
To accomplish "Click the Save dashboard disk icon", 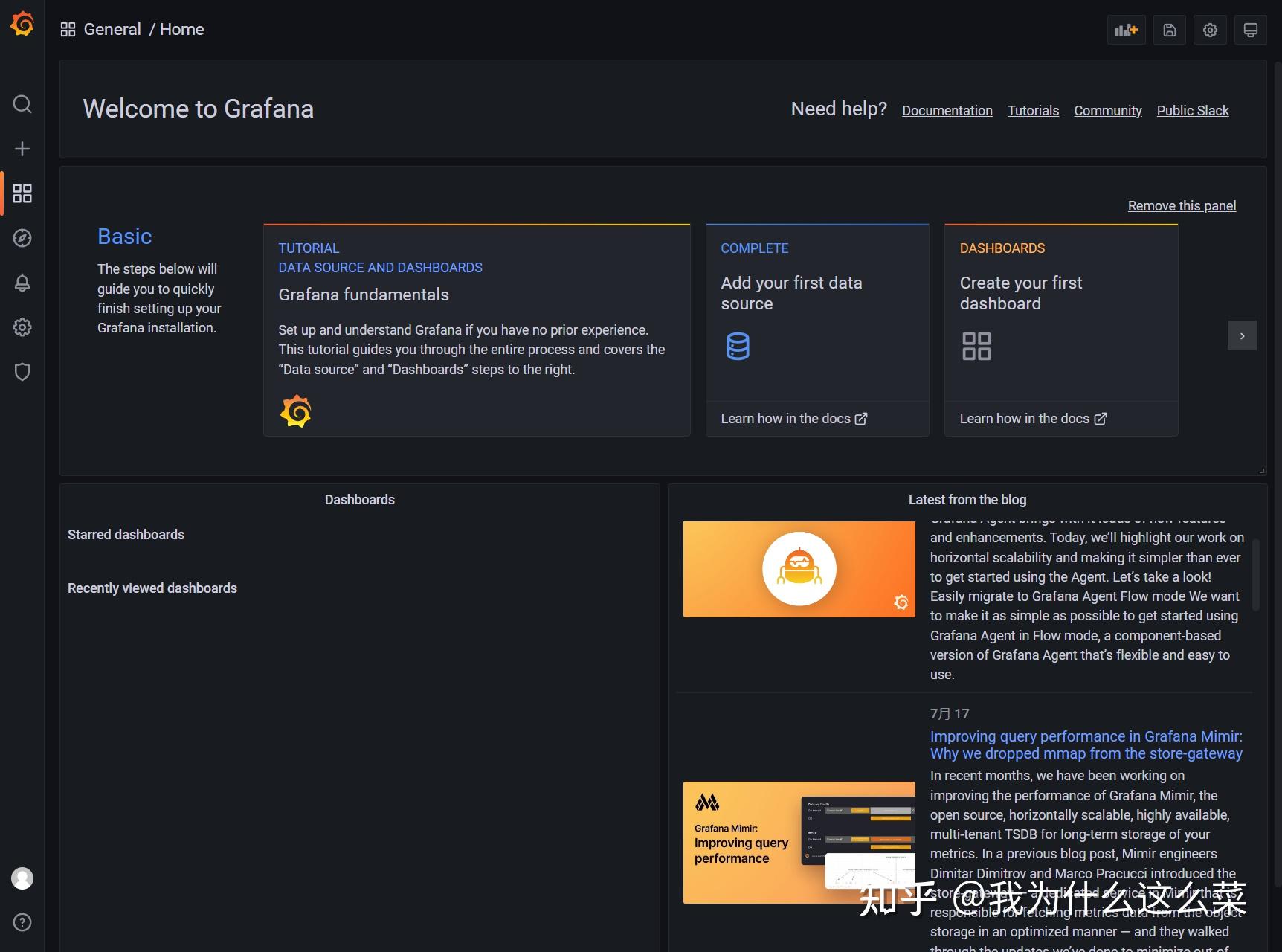I will pyautogui.click(x=1170, y=30).
